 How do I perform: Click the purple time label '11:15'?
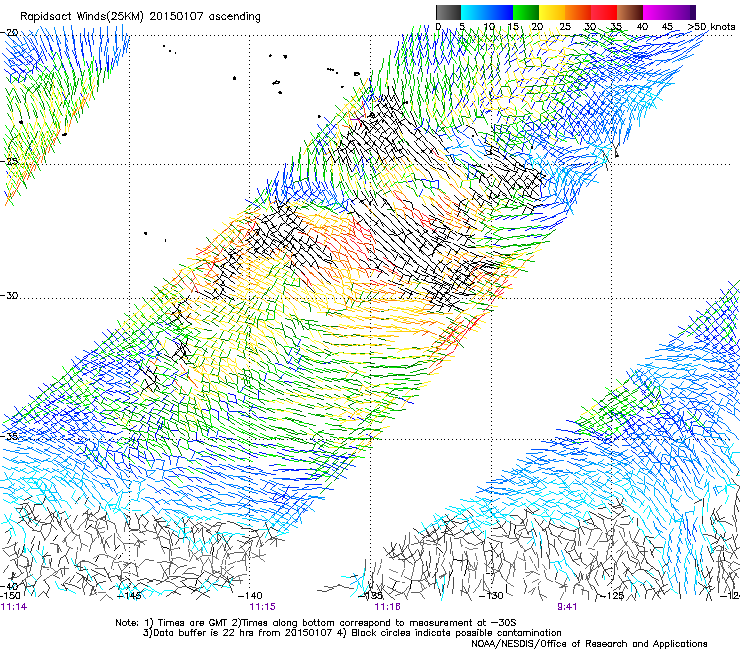coord(262,607)
